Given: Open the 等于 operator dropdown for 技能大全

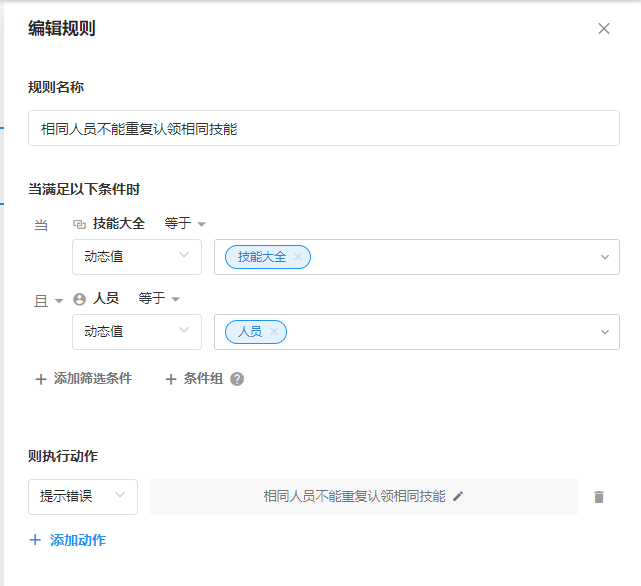Looking at the screenshot, I should (185, 224).
